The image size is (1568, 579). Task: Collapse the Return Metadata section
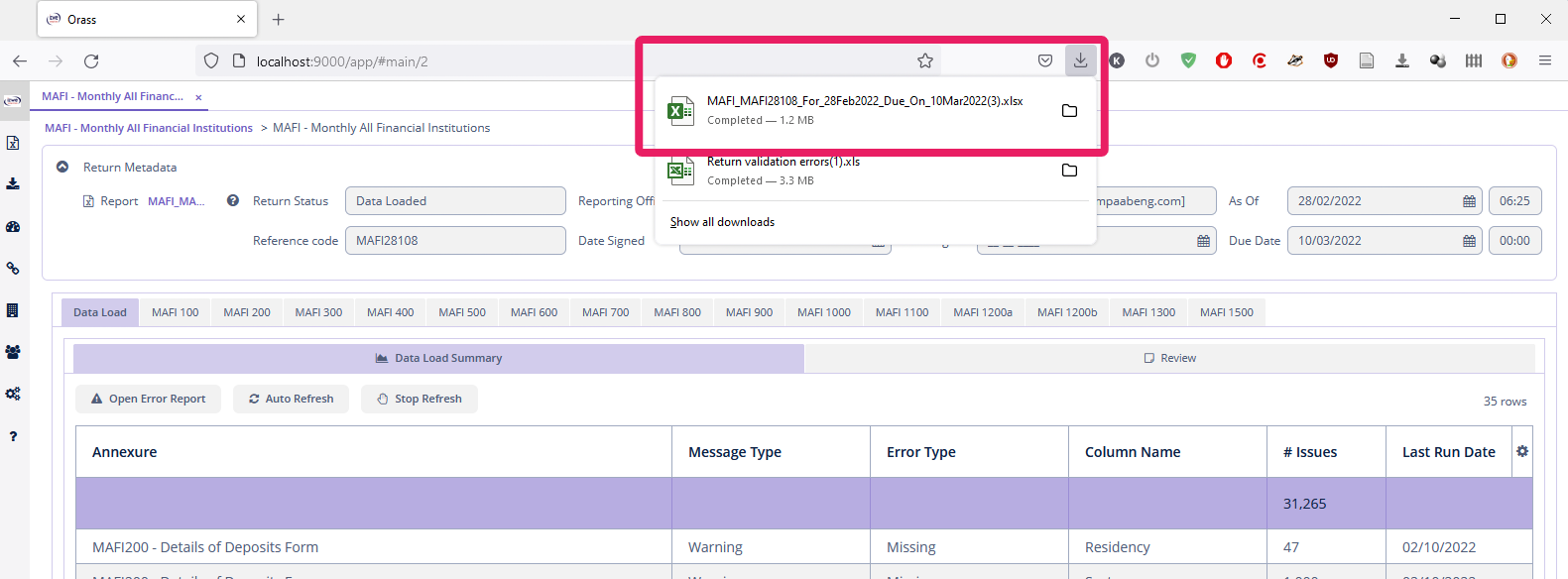[x=62, y=167]
